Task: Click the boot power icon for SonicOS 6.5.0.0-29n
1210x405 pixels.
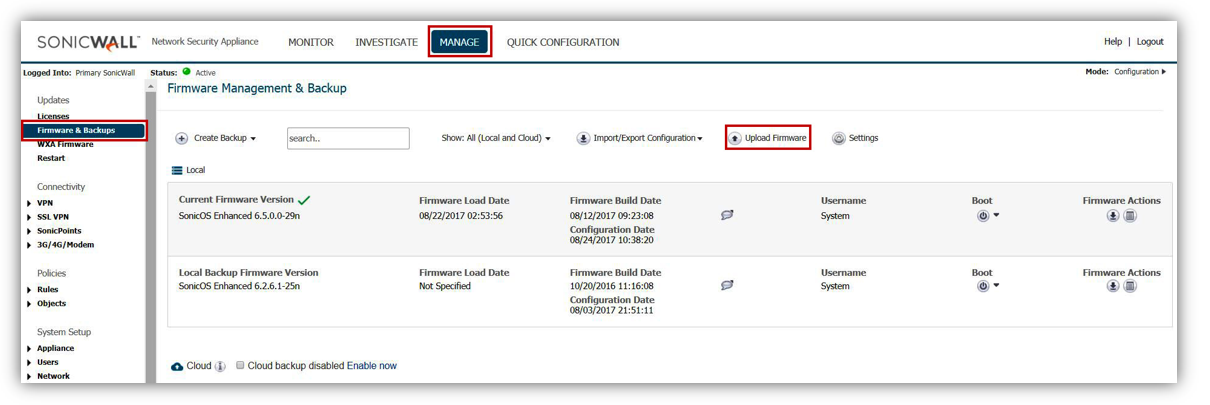Action: tap(983, 216)
